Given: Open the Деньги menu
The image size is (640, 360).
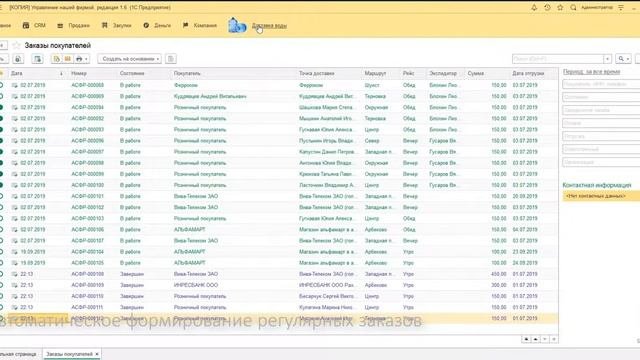Looking at the screenshot, I should (162, 25).
